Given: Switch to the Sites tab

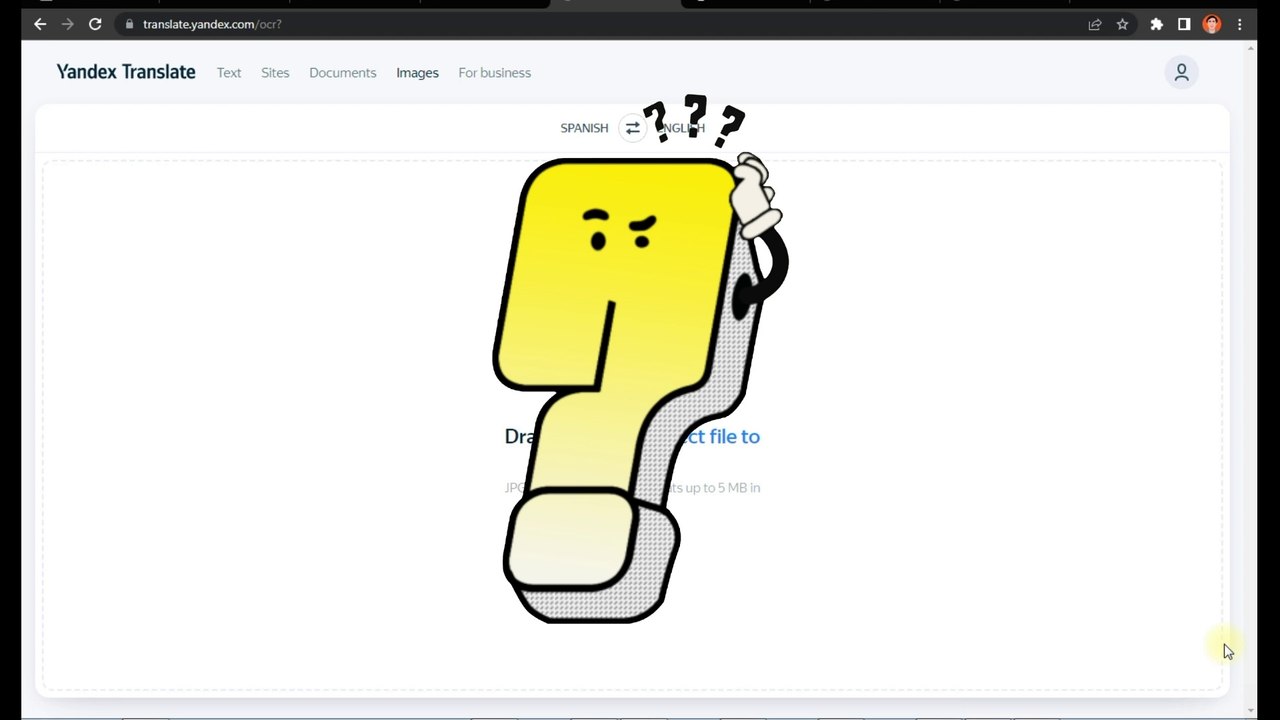Looking at the screenshot, I should click(x=275, y=73).
